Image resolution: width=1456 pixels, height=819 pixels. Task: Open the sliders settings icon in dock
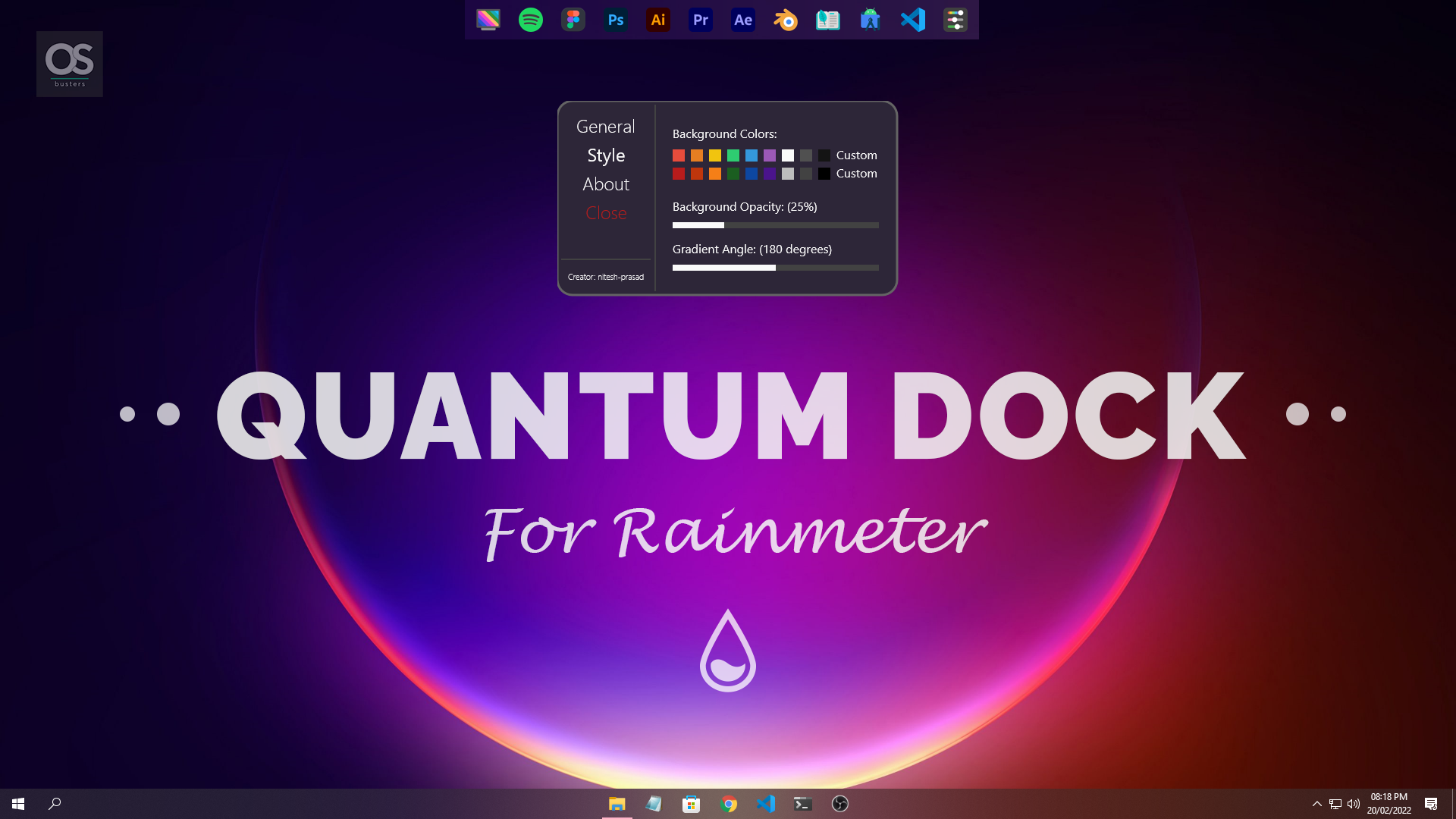pyautogui.click(x=955, y=20)
